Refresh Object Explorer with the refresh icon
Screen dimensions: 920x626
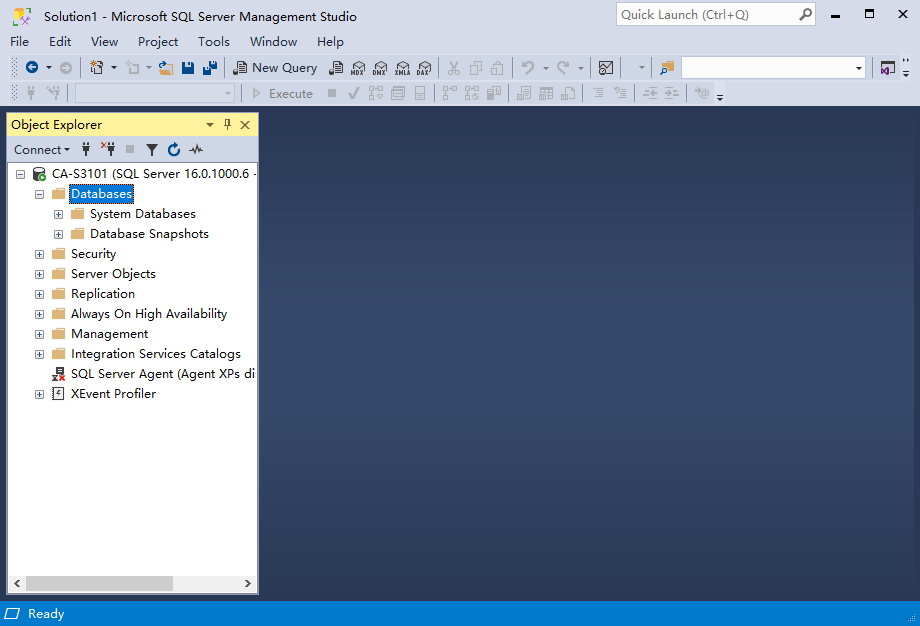pyautogui.click(x=174, y=150)
